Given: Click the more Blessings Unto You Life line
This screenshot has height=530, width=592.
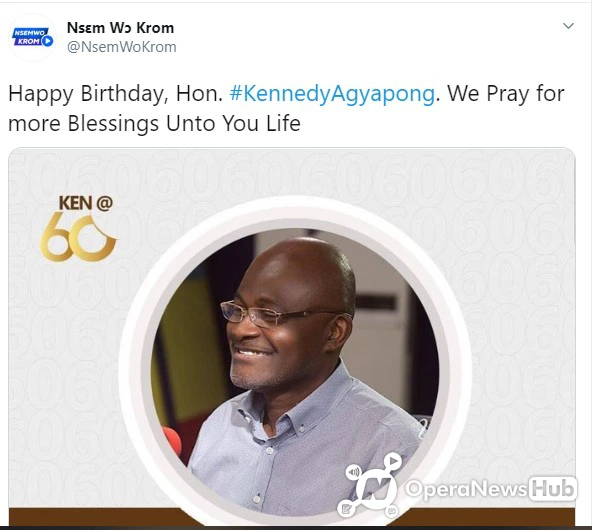Looking at the screenshot, I should (154, 123).
